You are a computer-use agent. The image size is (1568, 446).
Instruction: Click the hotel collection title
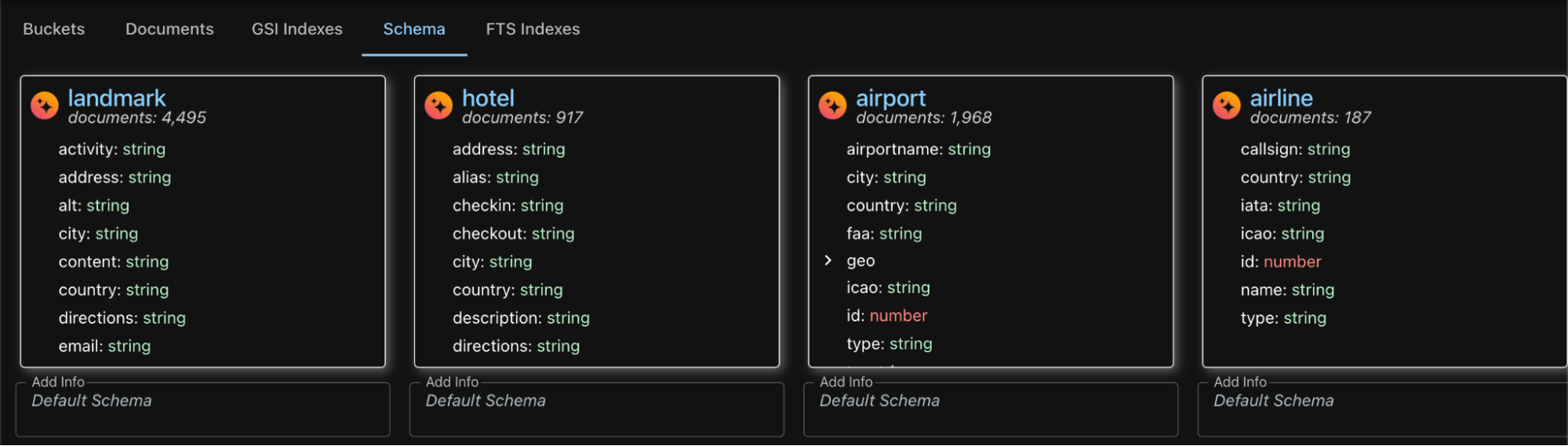(488, 98)
